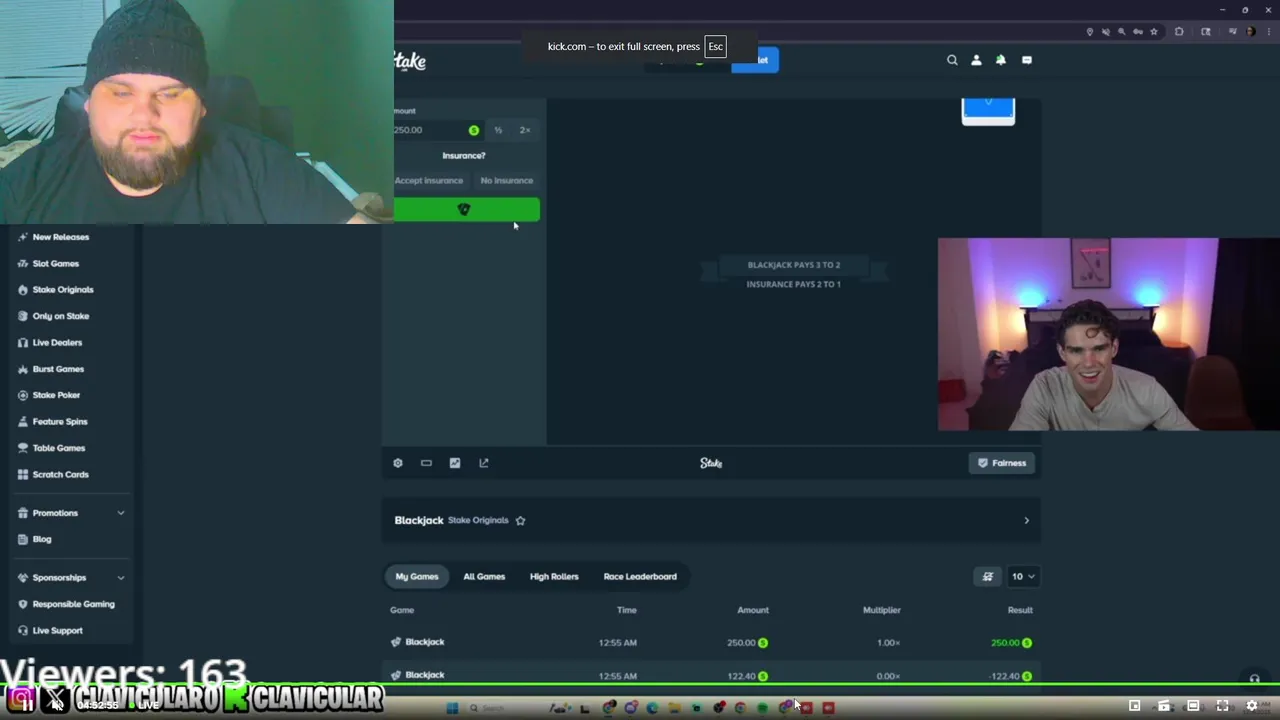
Task: Open the Stake user profile icon
Action: (977, 60)
